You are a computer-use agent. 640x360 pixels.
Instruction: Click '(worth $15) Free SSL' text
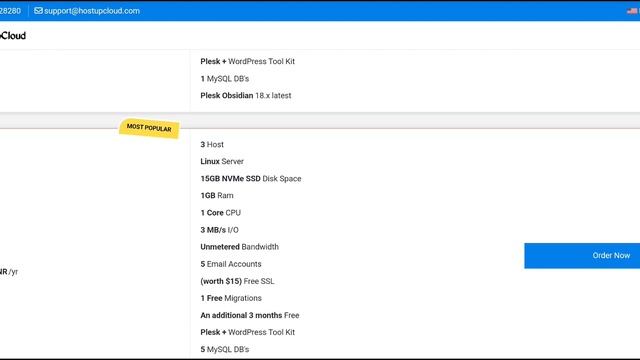click(237, 281)
